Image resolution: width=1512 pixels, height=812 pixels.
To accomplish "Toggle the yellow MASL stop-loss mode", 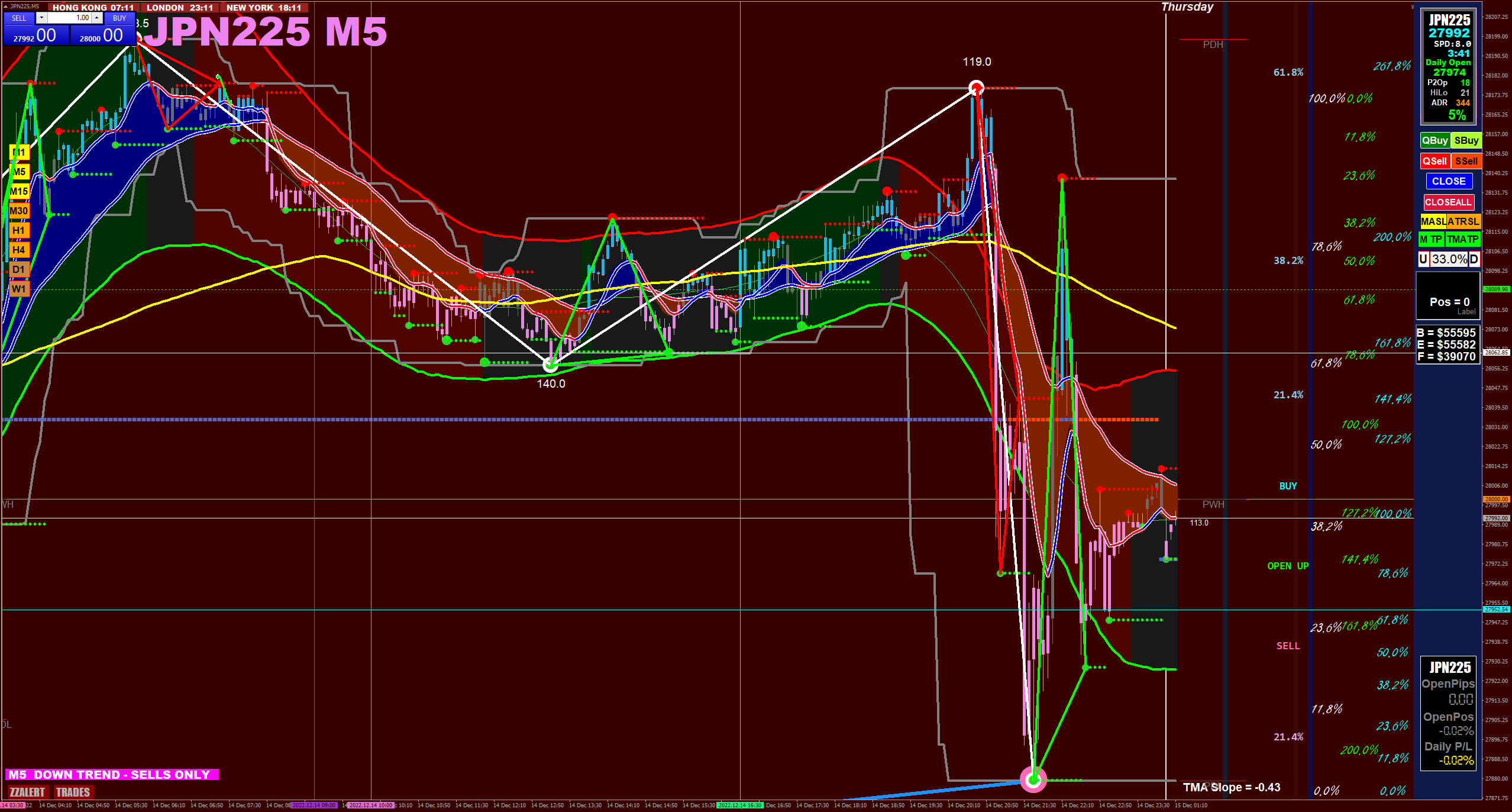I will (x=1433, y=221).
